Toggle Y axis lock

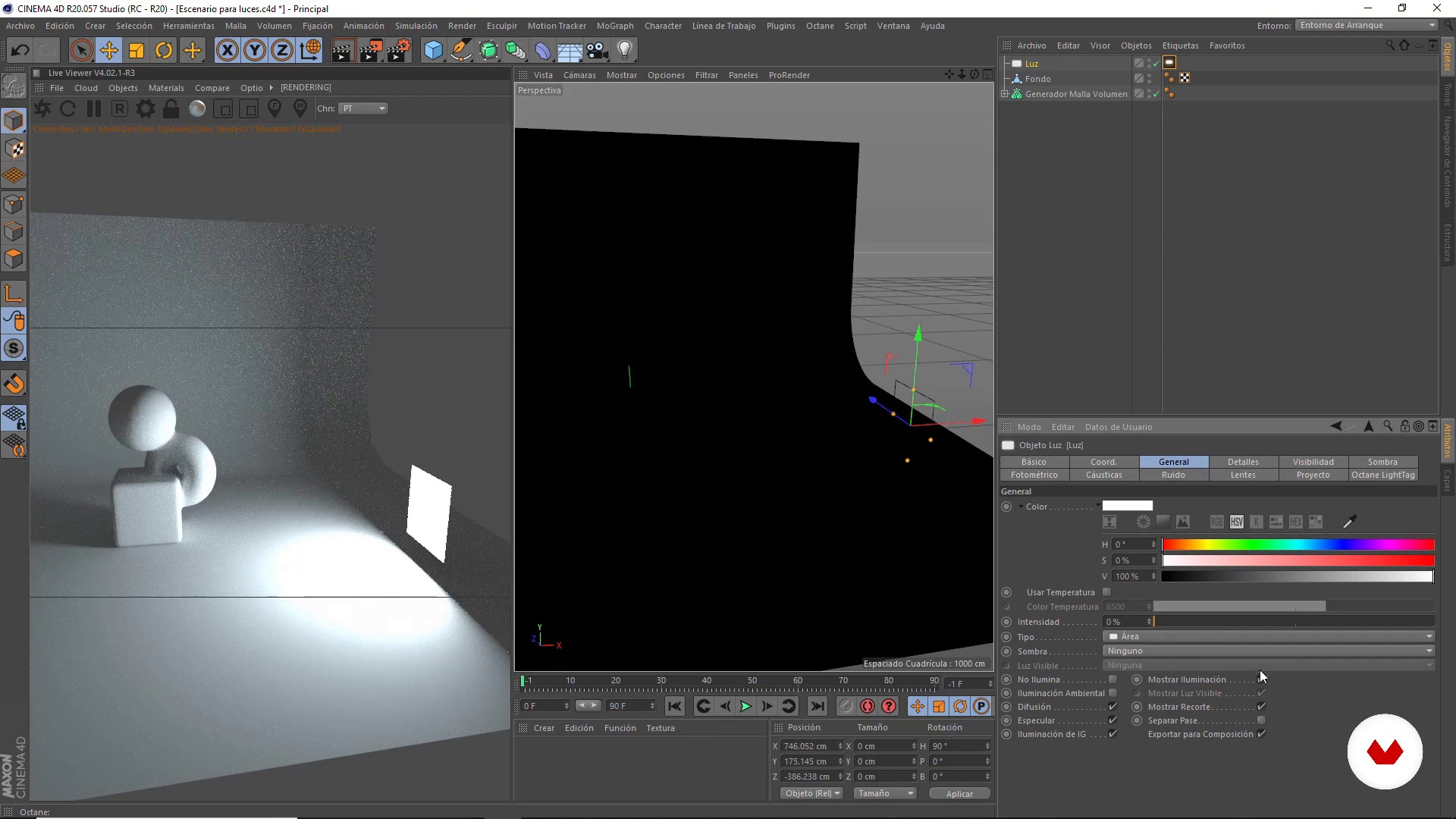point(255,51)
